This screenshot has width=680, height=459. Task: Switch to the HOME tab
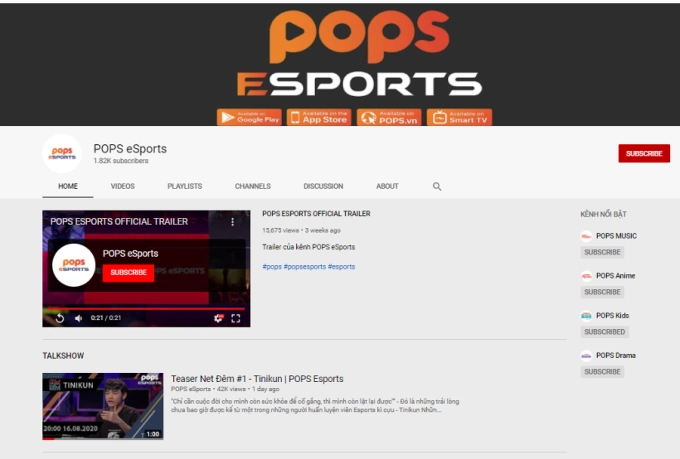point(68,186)
